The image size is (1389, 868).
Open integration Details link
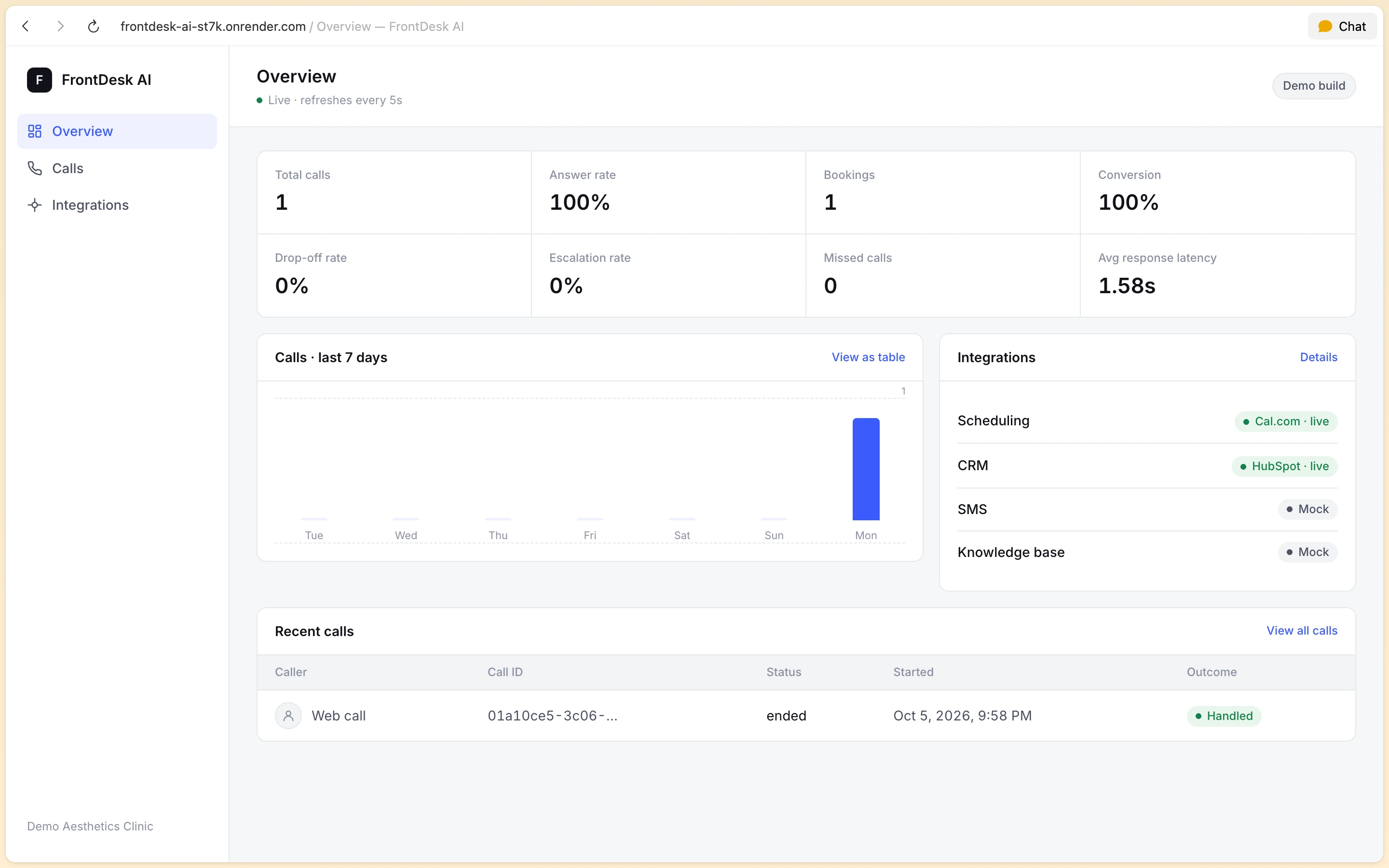coord(1319,357)
